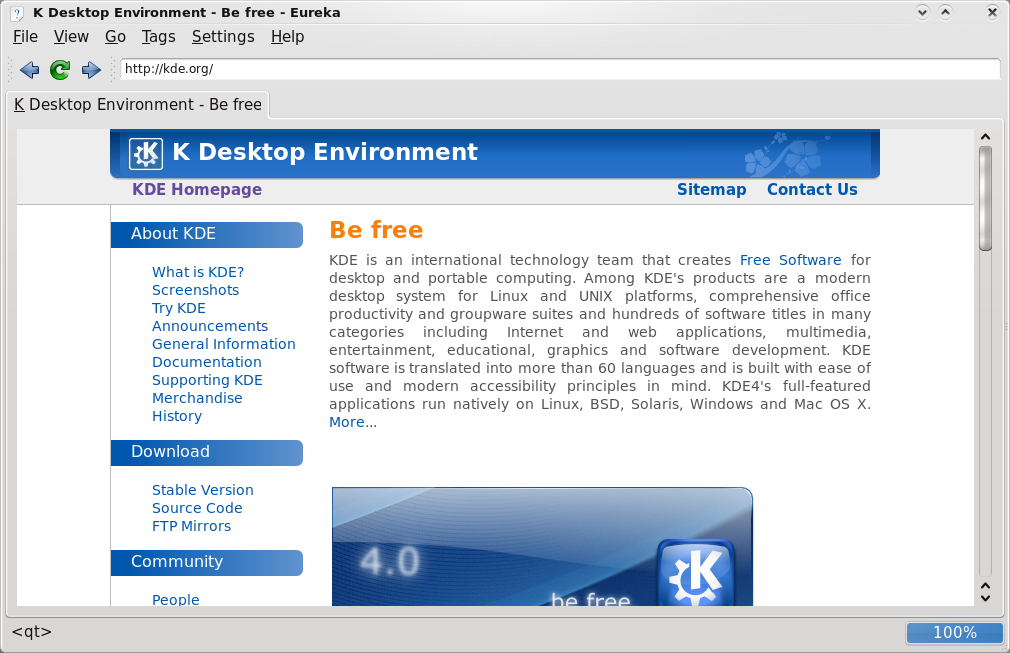Click the scrollbar down arrow at bottom
The image size is (1010, 653).
point(985,598)
